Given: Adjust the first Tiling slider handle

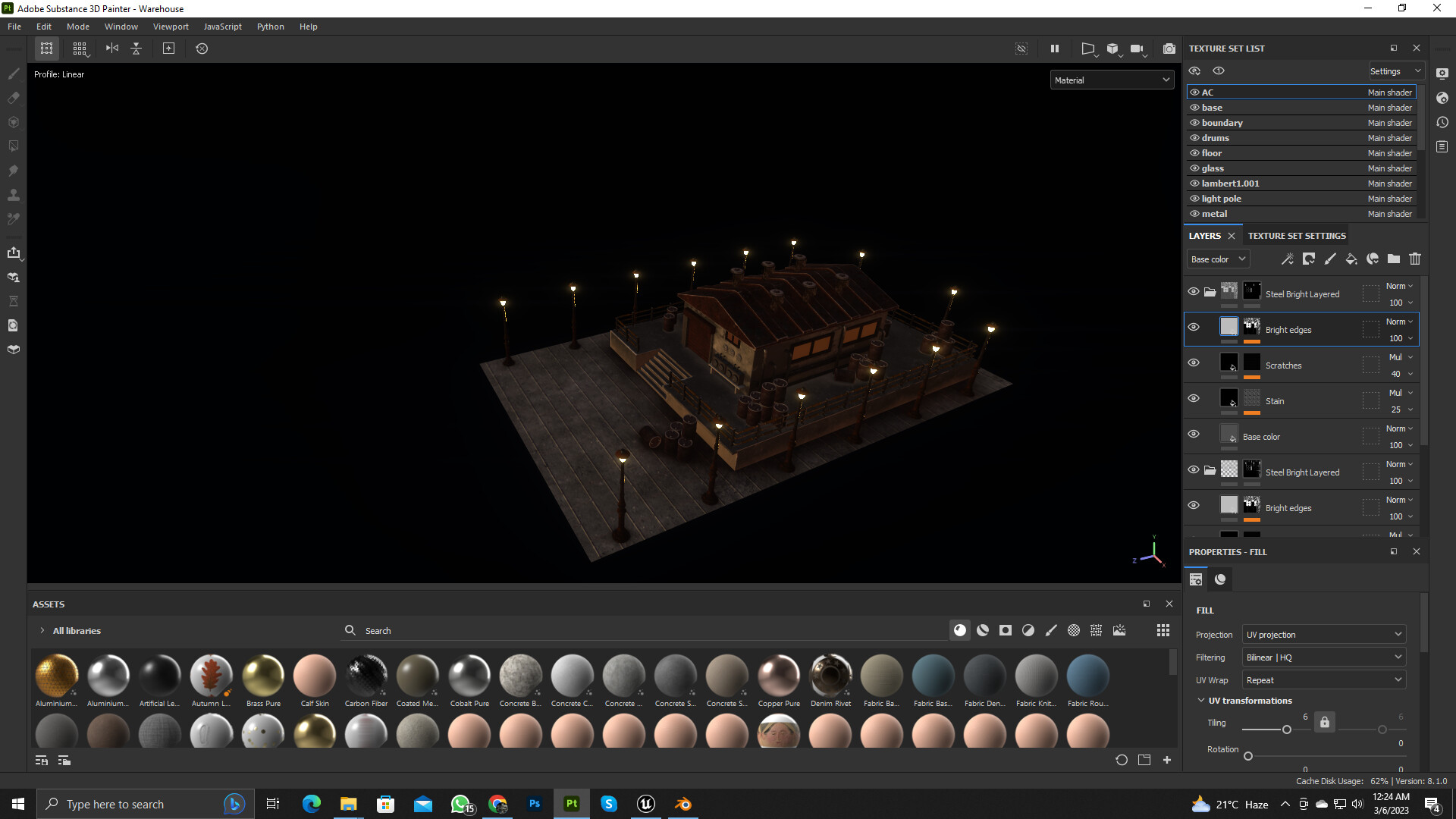Looking at the screenshot, I should [1287, 730].
